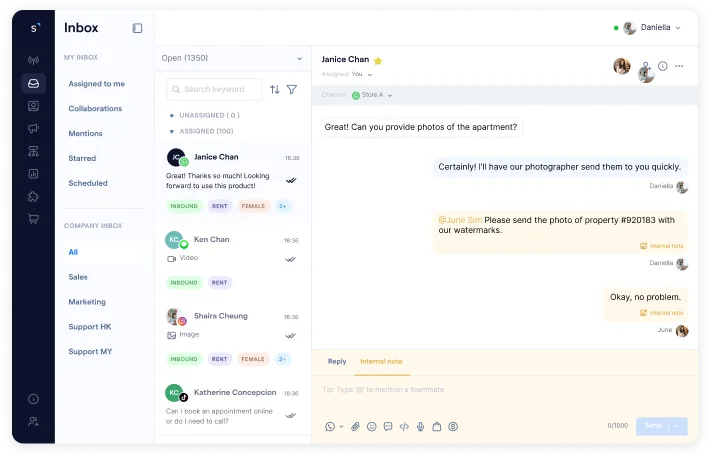Image resolution: width=710 pixels, height=457 pixels.
Task: Attach a file with the paperclip icon
Action: pyautogui.click(x=355, y=427)
